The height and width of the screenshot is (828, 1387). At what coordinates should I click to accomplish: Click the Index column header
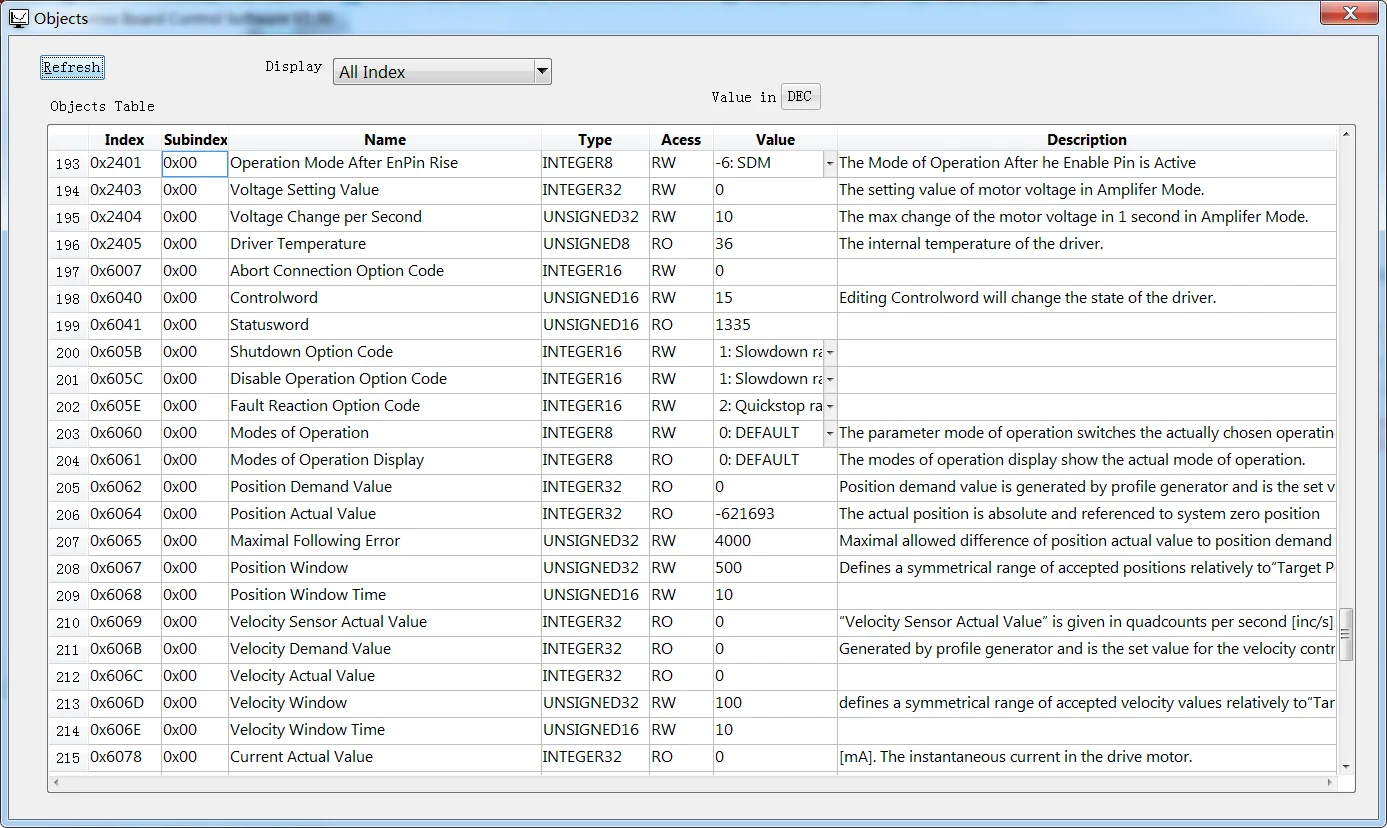point(125,140)
